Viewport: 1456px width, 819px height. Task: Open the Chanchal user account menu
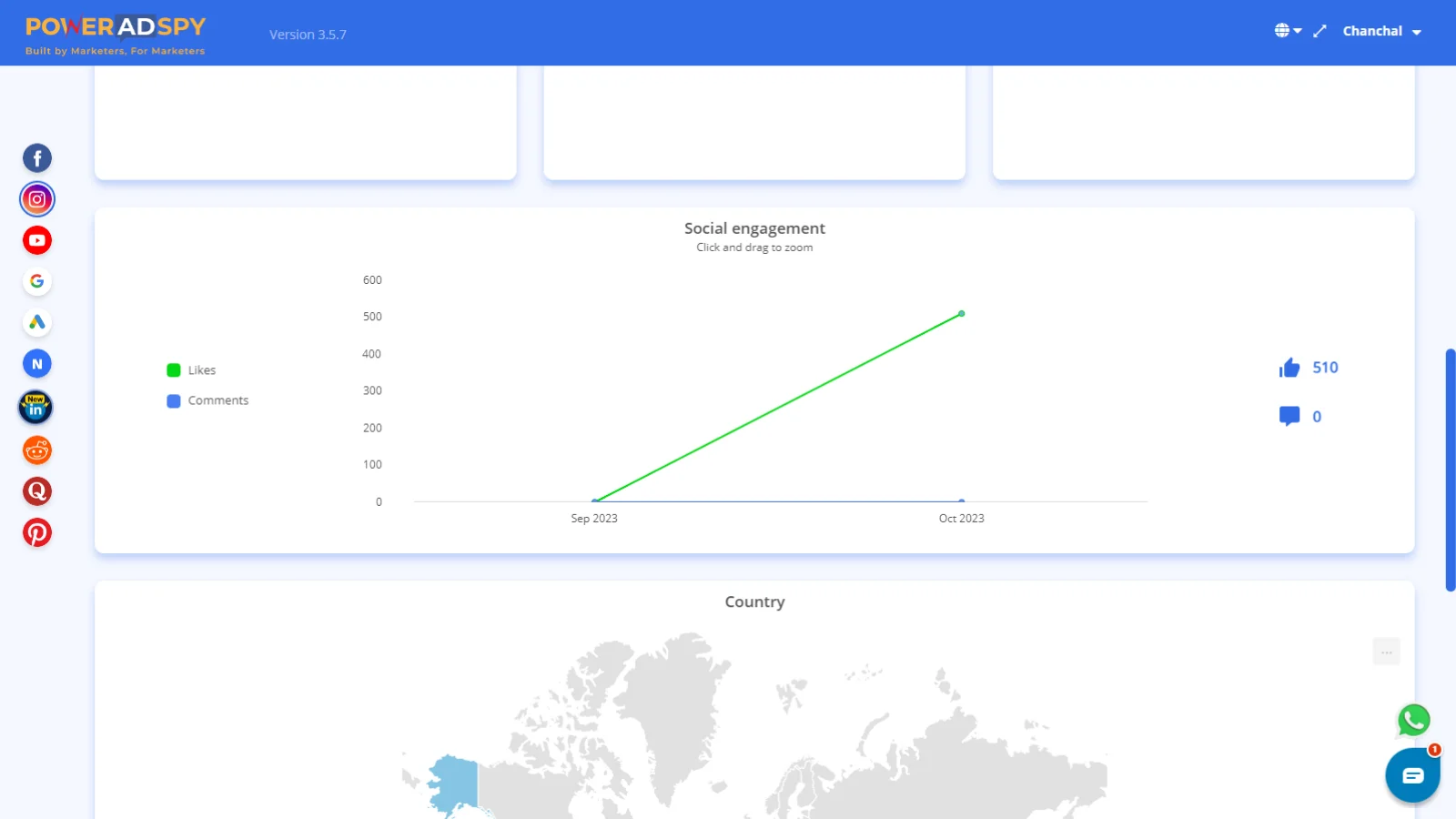pos(1381,31)
